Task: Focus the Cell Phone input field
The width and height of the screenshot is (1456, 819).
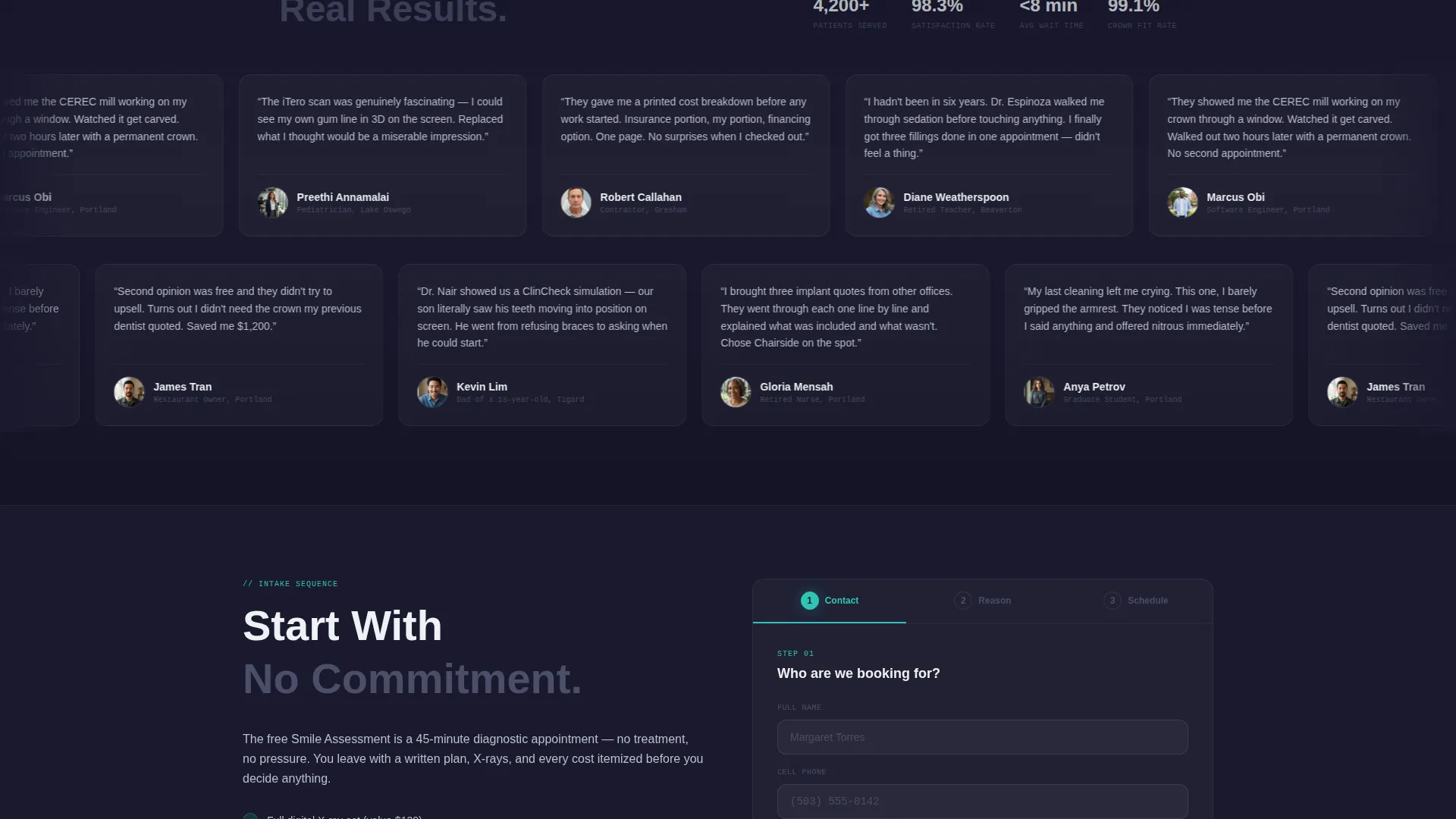Action: (x=982, y=801)
